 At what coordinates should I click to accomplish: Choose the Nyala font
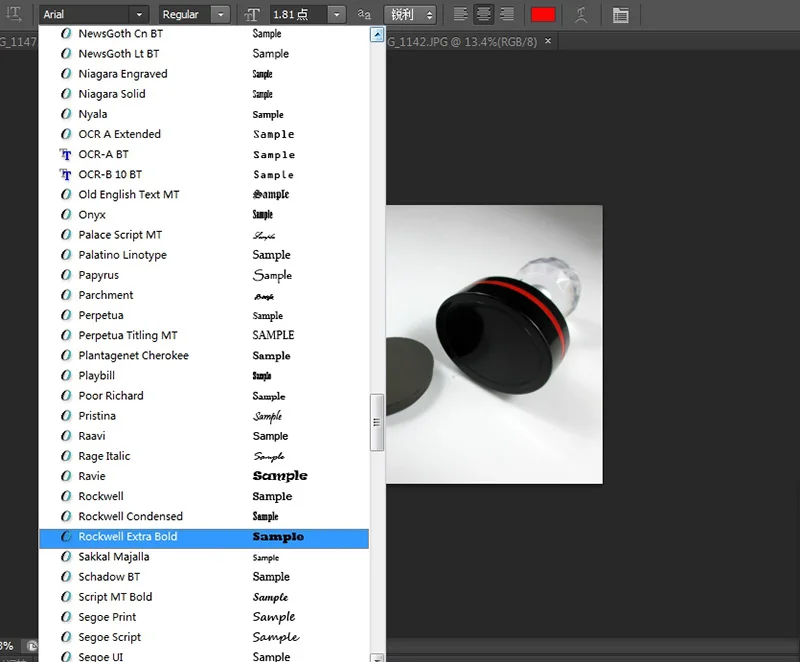click(204, 114)
